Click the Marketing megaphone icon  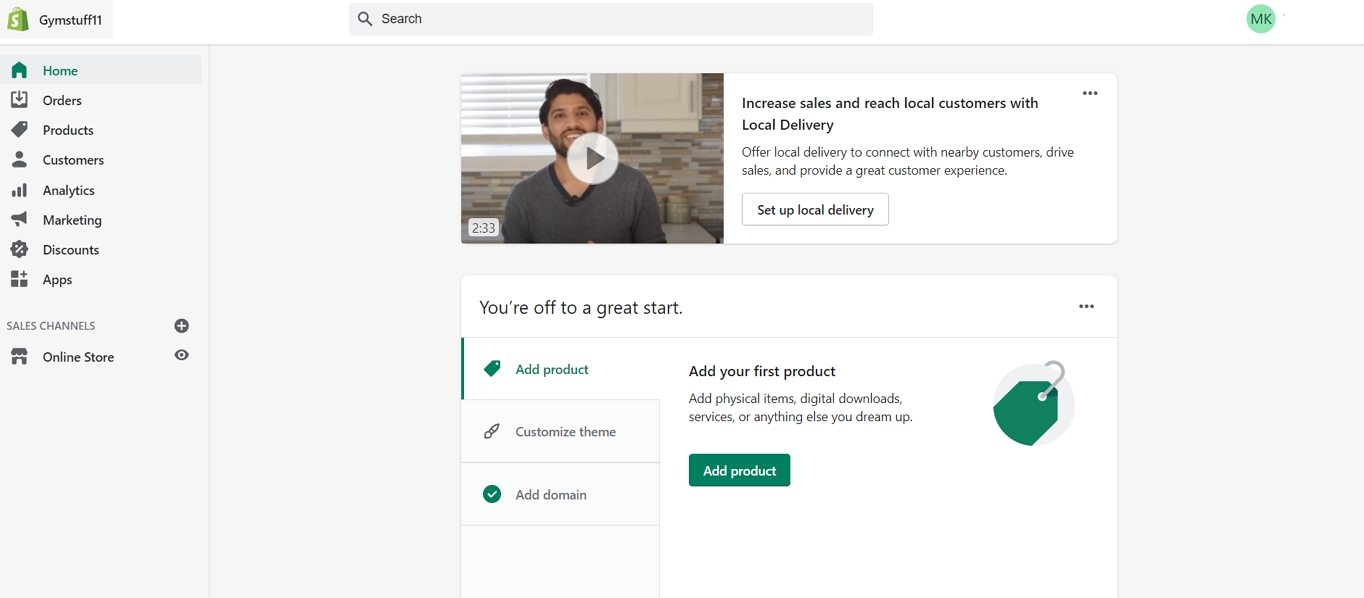point(19,220)
